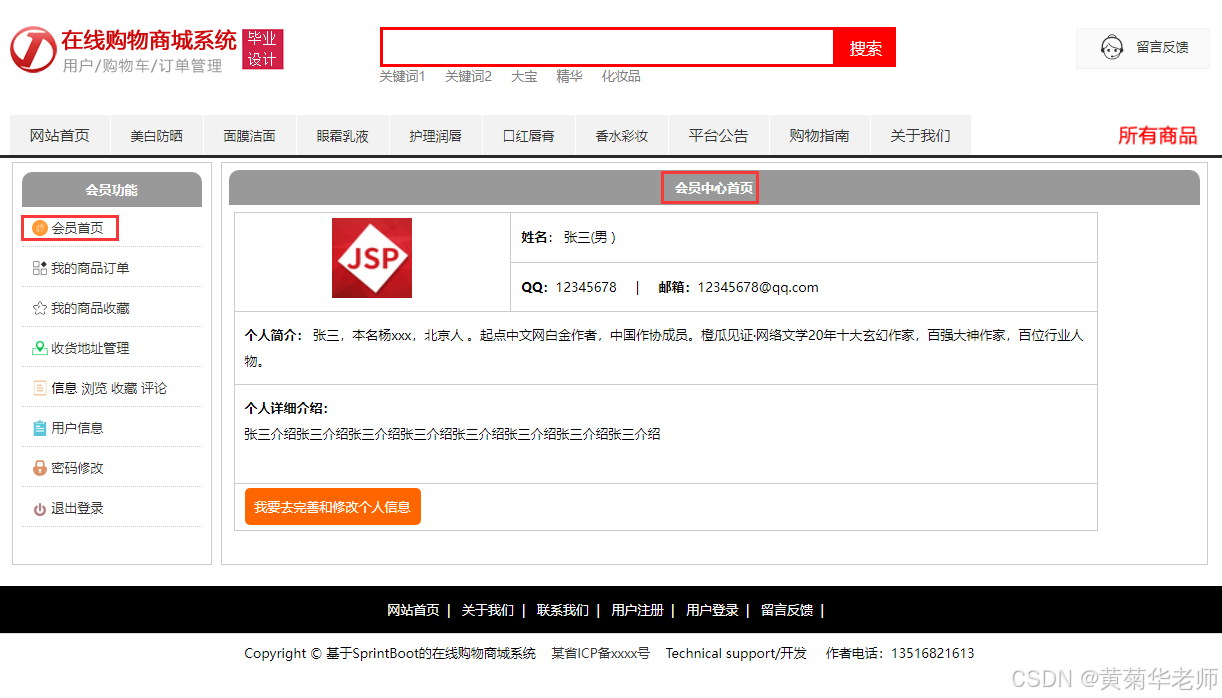
Task: Click 某省ICP备xxxx号 in the footer
Action: point(600,653)
